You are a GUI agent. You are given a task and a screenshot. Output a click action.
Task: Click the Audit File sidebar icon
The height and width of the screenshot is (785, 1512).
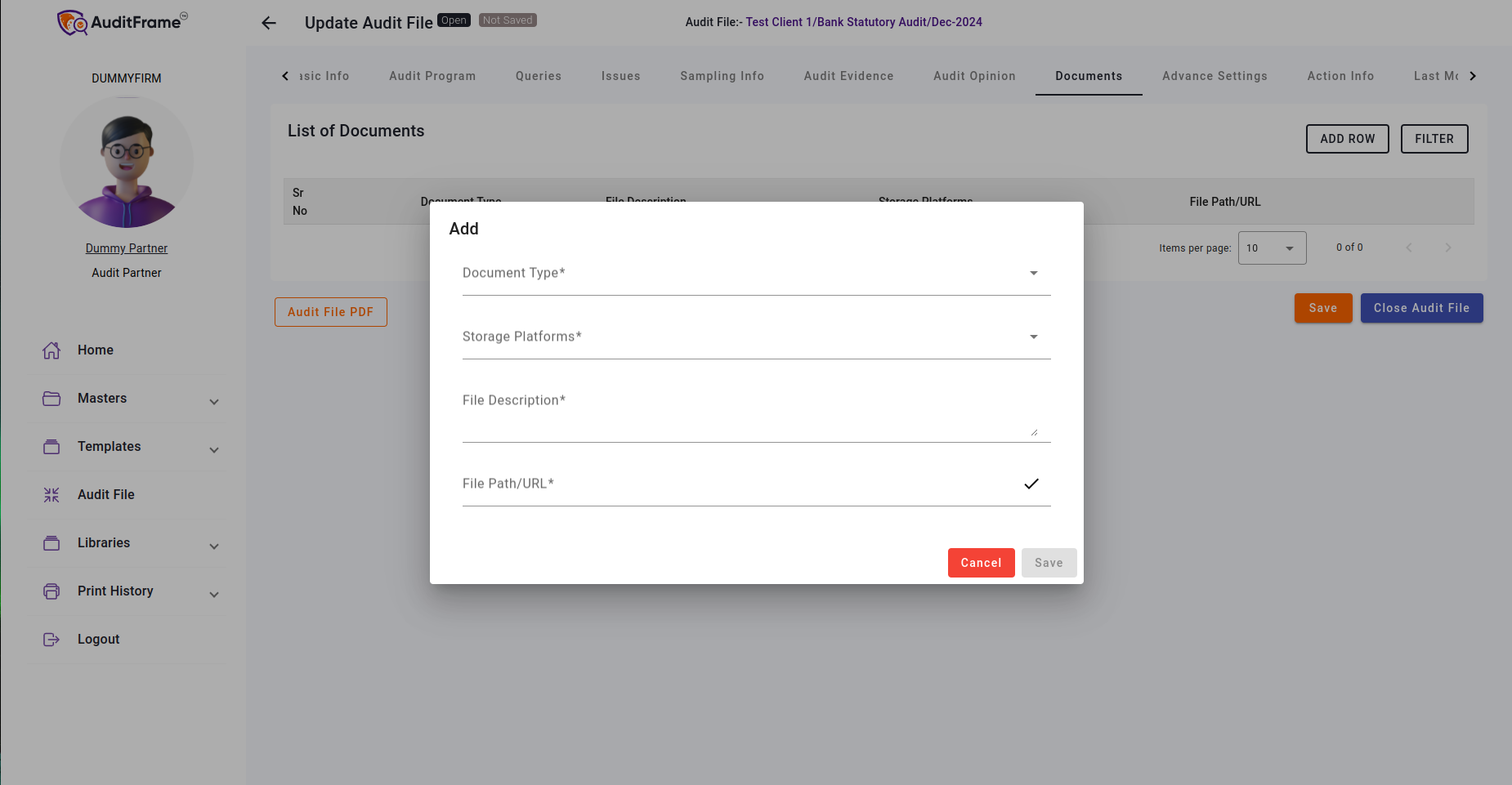(51, 495)
